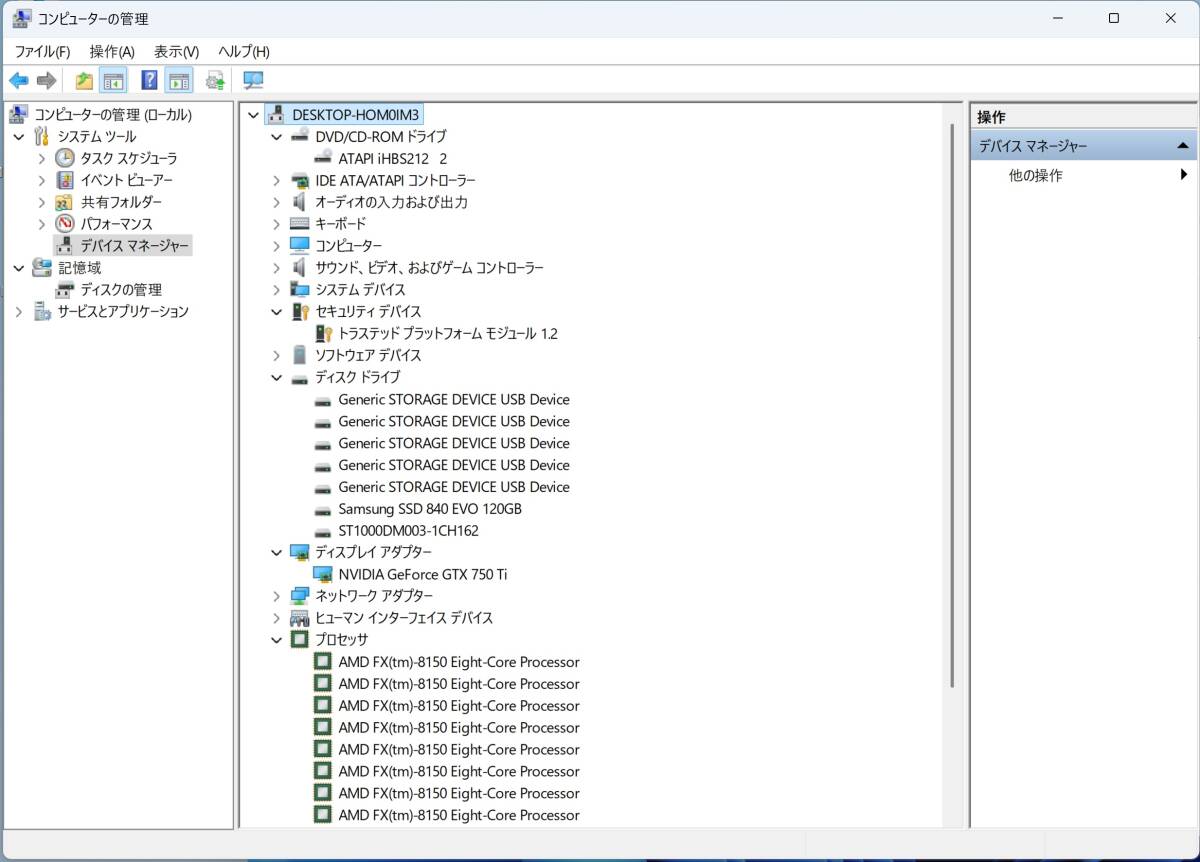Click the NVIDIA GeForce GTX 750 Ti icon
The width and height of the screenshot is (1200, 862).
323,574
